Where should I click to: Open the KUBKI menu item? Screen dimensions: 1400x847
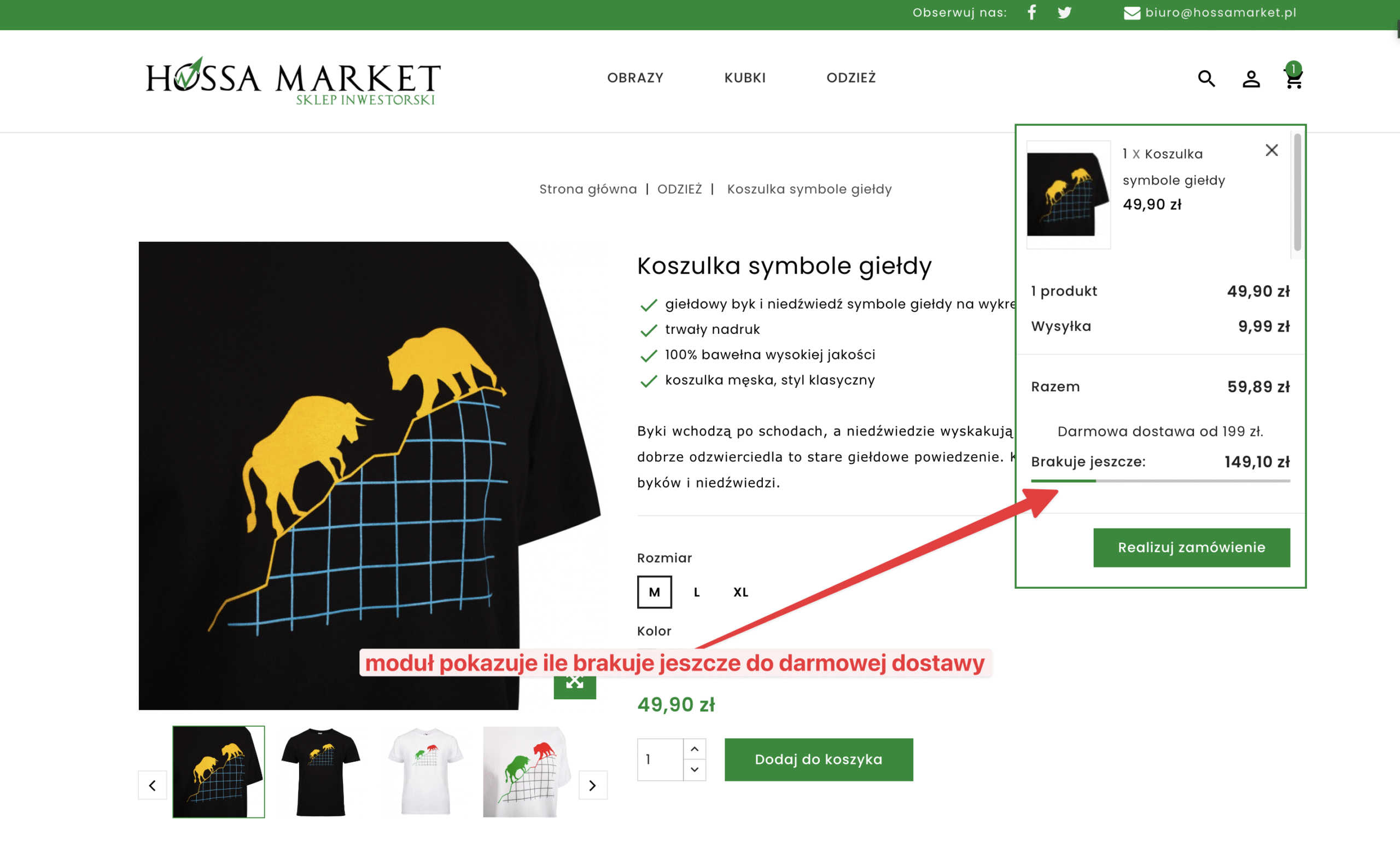[x=745, y=78]
